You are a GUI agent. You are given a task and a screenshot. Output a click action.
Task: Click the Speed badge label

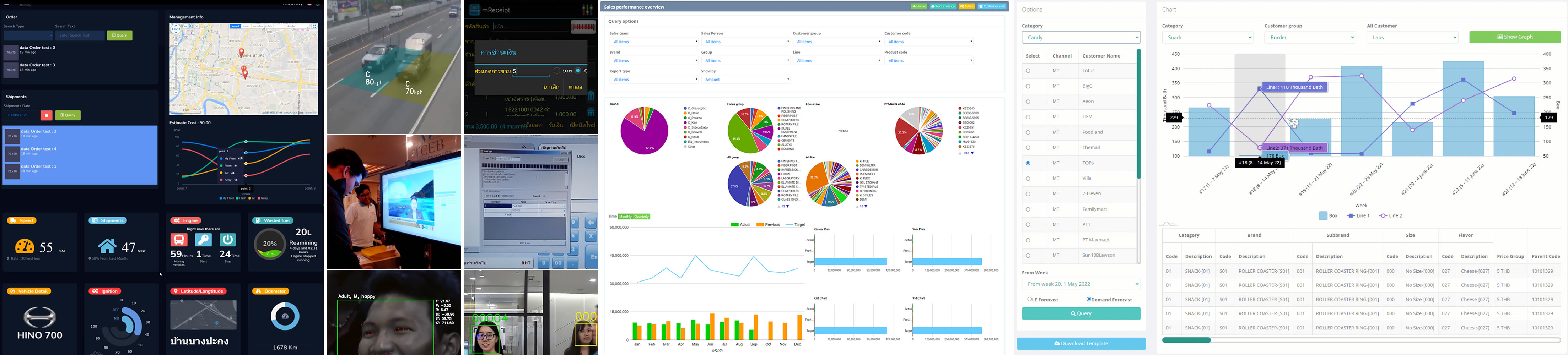[x=22, y=221]
